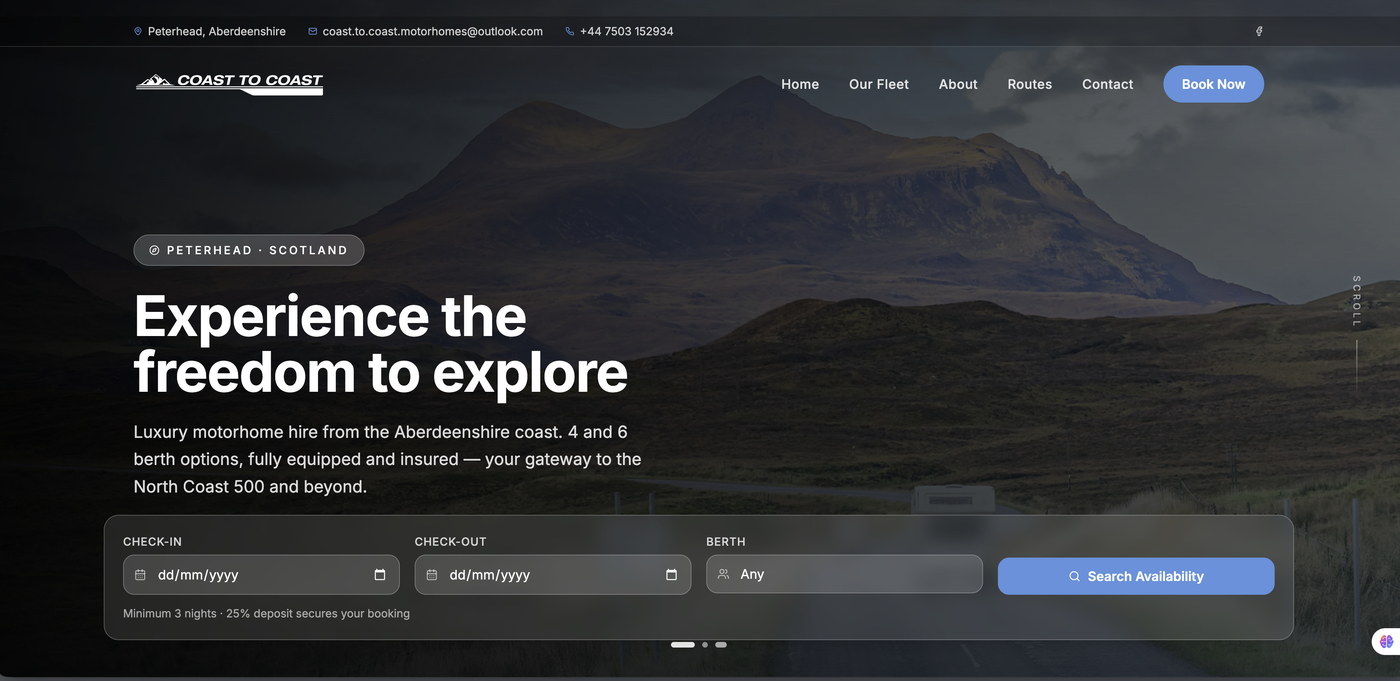Click the BERTH label

point(726,542)
